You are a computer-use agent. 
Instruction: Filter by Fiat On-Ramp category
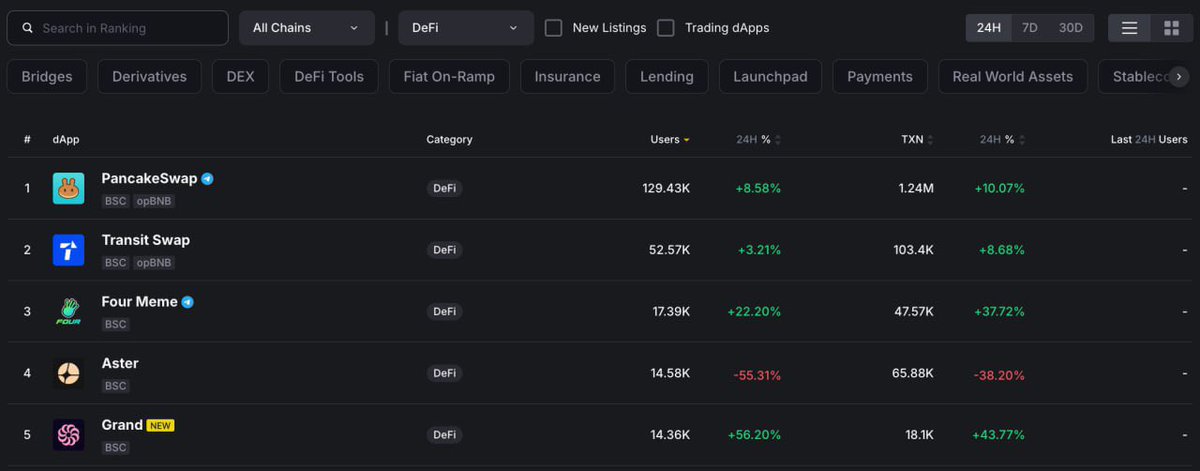pyautogui.click(x=449, y=76)
